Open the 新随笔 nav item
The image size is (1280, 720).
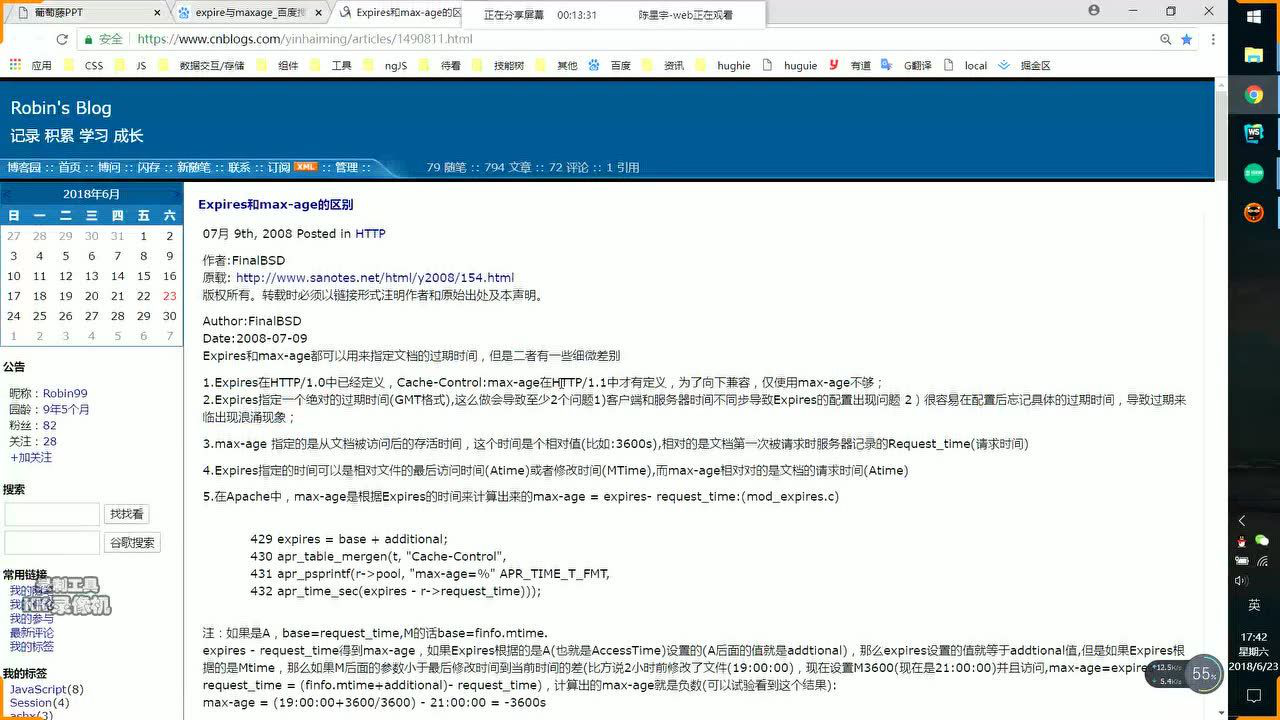coord(194,167)
